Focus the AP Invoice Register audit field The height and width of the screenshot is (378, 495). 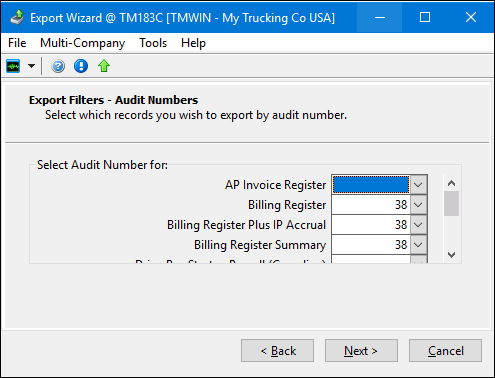coord(371,184)
